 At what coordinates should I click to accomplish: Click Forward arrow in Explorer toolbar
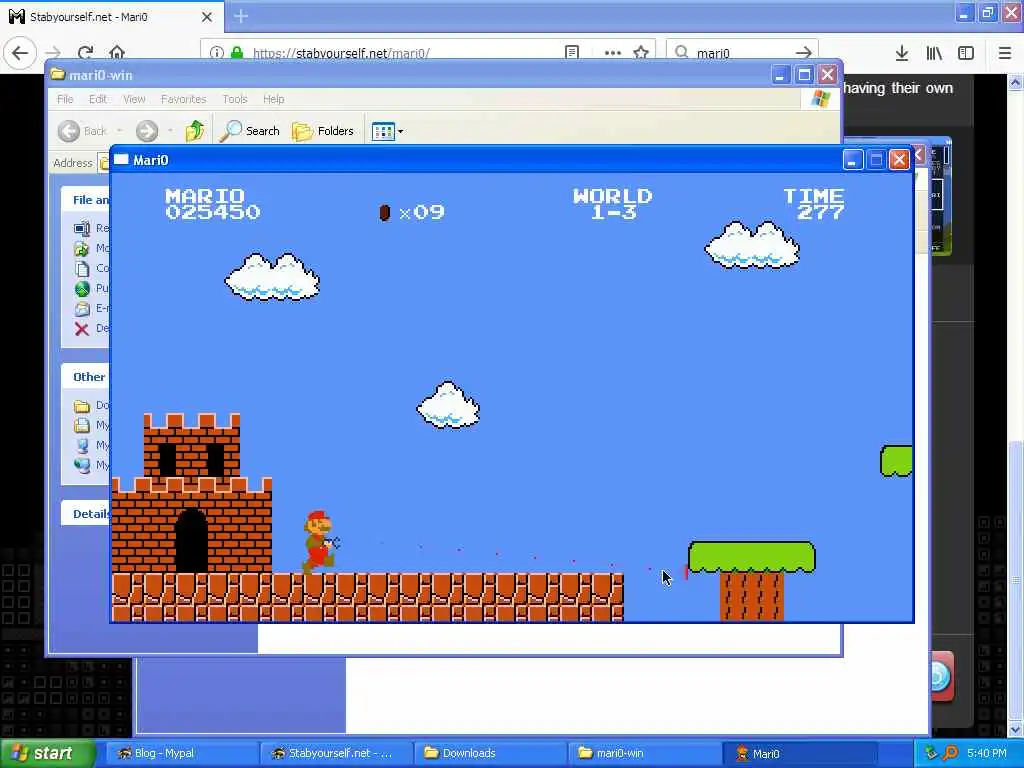[x=147, y=131]
